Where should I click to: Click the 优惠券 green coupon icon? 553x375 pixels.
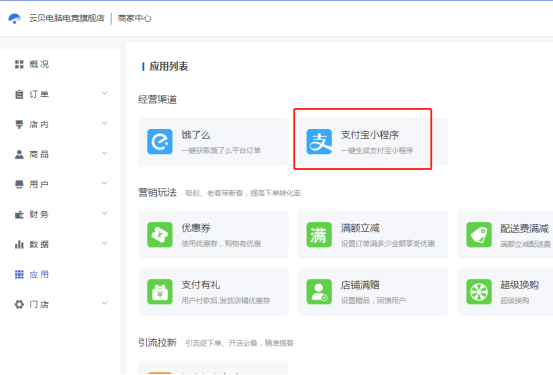(x=160, y=235)
